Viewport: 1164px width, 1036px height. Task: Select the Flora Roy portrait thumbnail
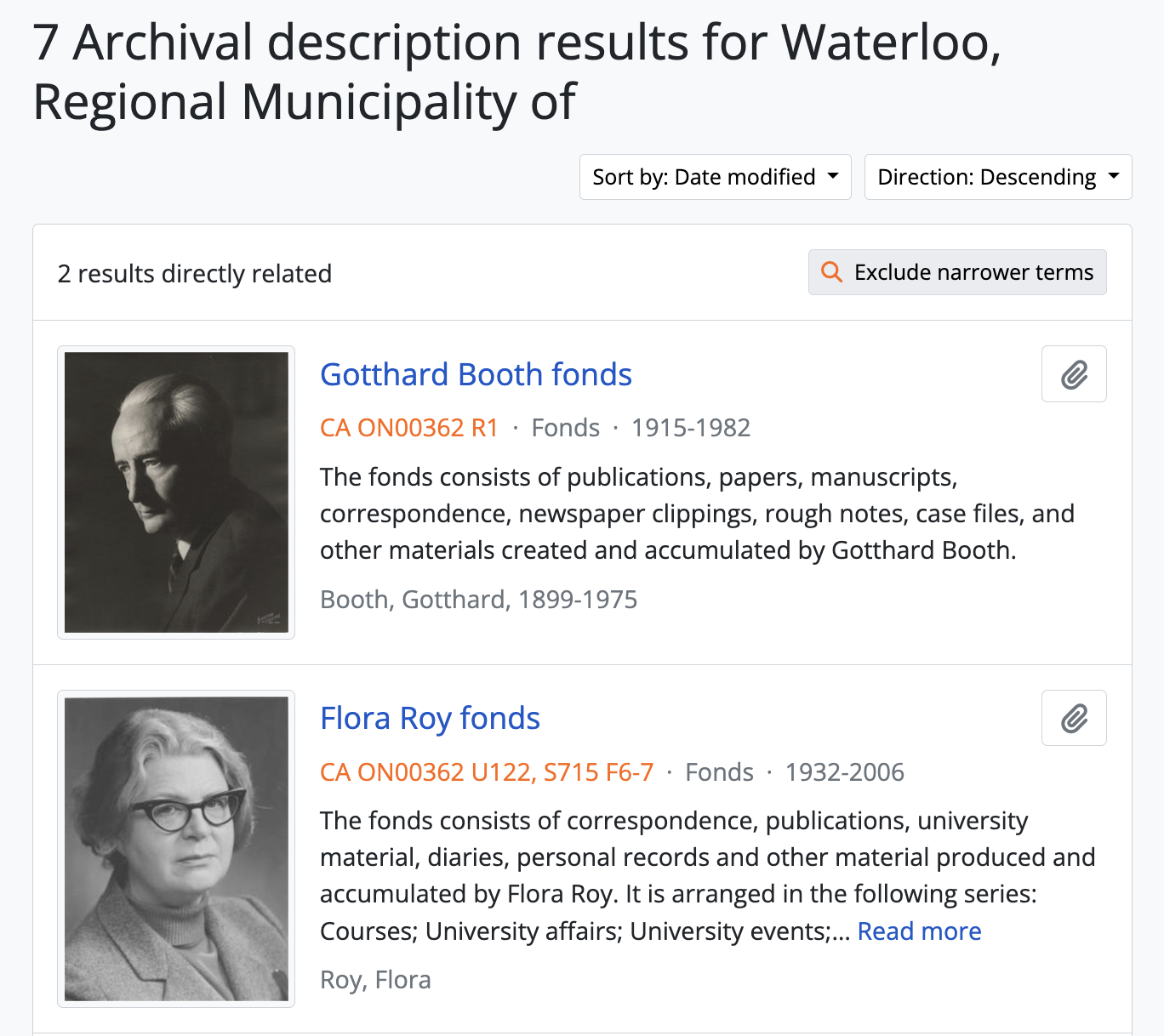click(x=176, y=849)
